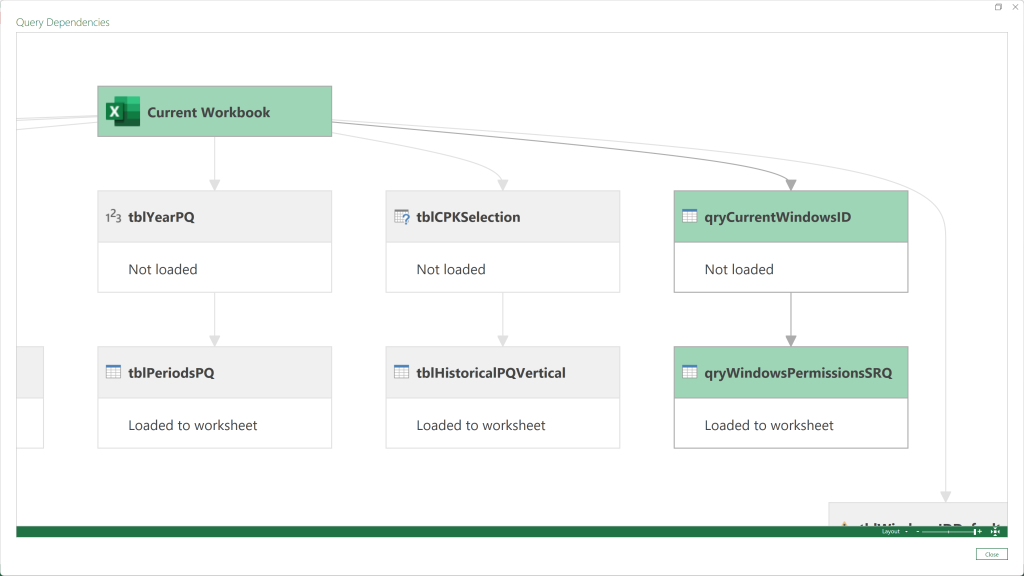
Task: Click the table icon of qryCurrentWindowsID
Action: [x=690, y=216]
